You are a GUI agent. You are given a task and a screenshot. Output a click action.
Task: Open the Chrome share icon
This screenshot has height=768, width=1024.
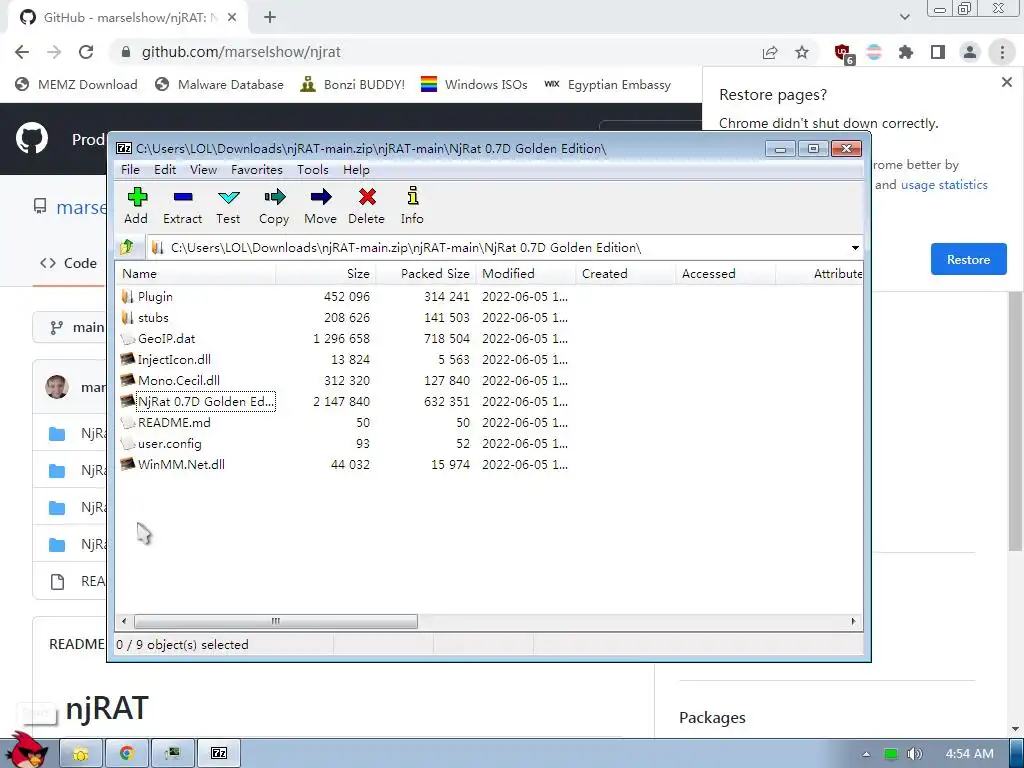770,52
